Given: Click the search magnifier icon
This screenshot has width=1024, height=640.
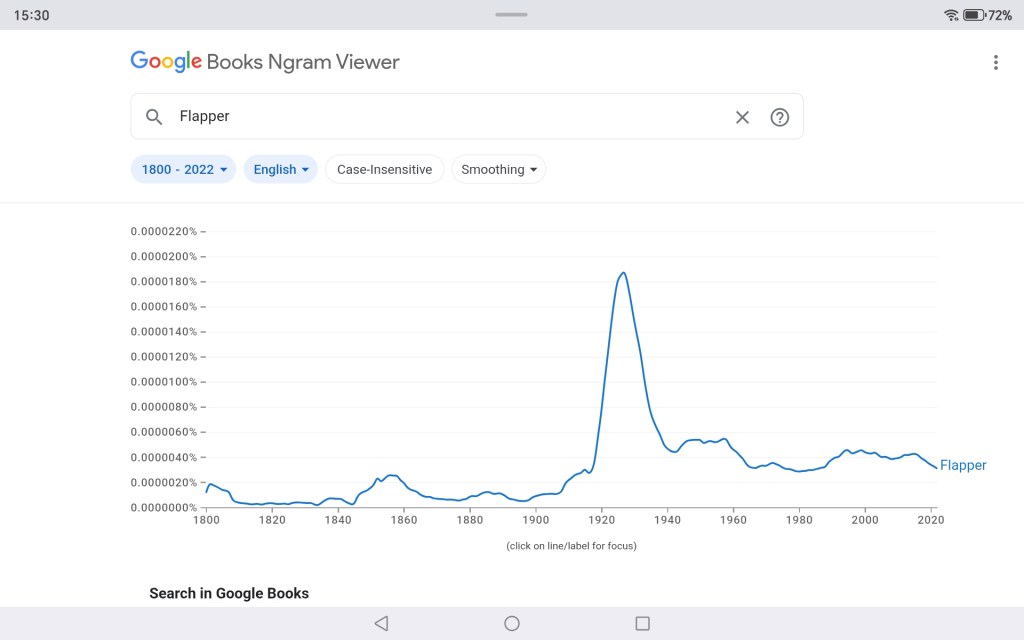Looking at the screenshot, I should click(154, 117).
